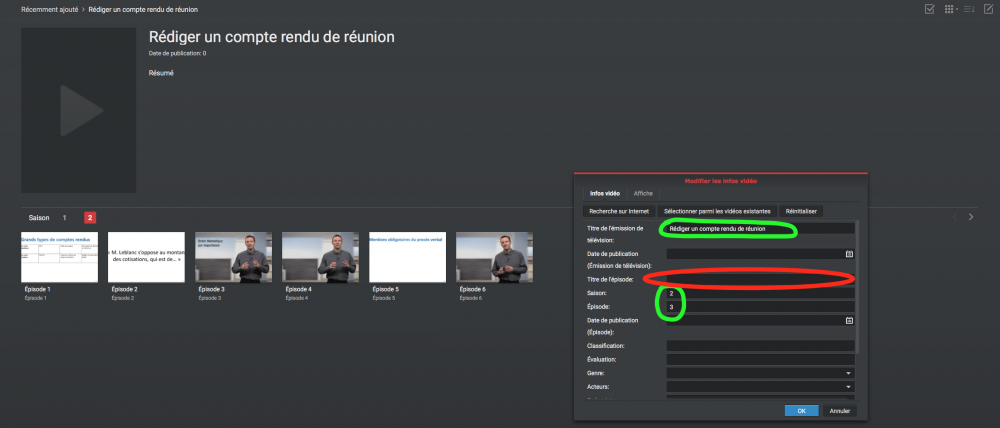This screenshot has height=428, width=1000.
Task: Open the Genre dropdown
Action: (x=760, y=373)
